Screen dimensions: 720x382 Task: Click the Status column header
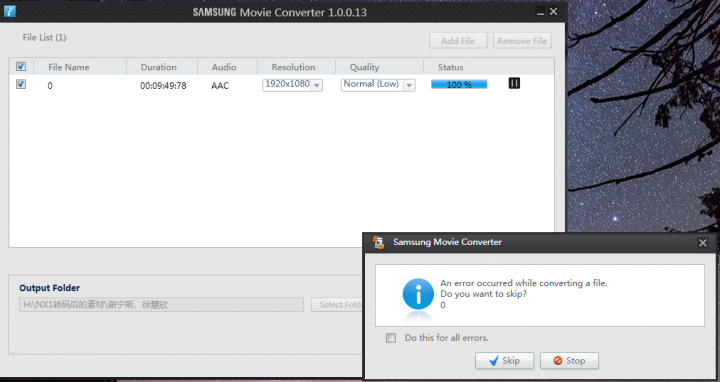[450, 67]
